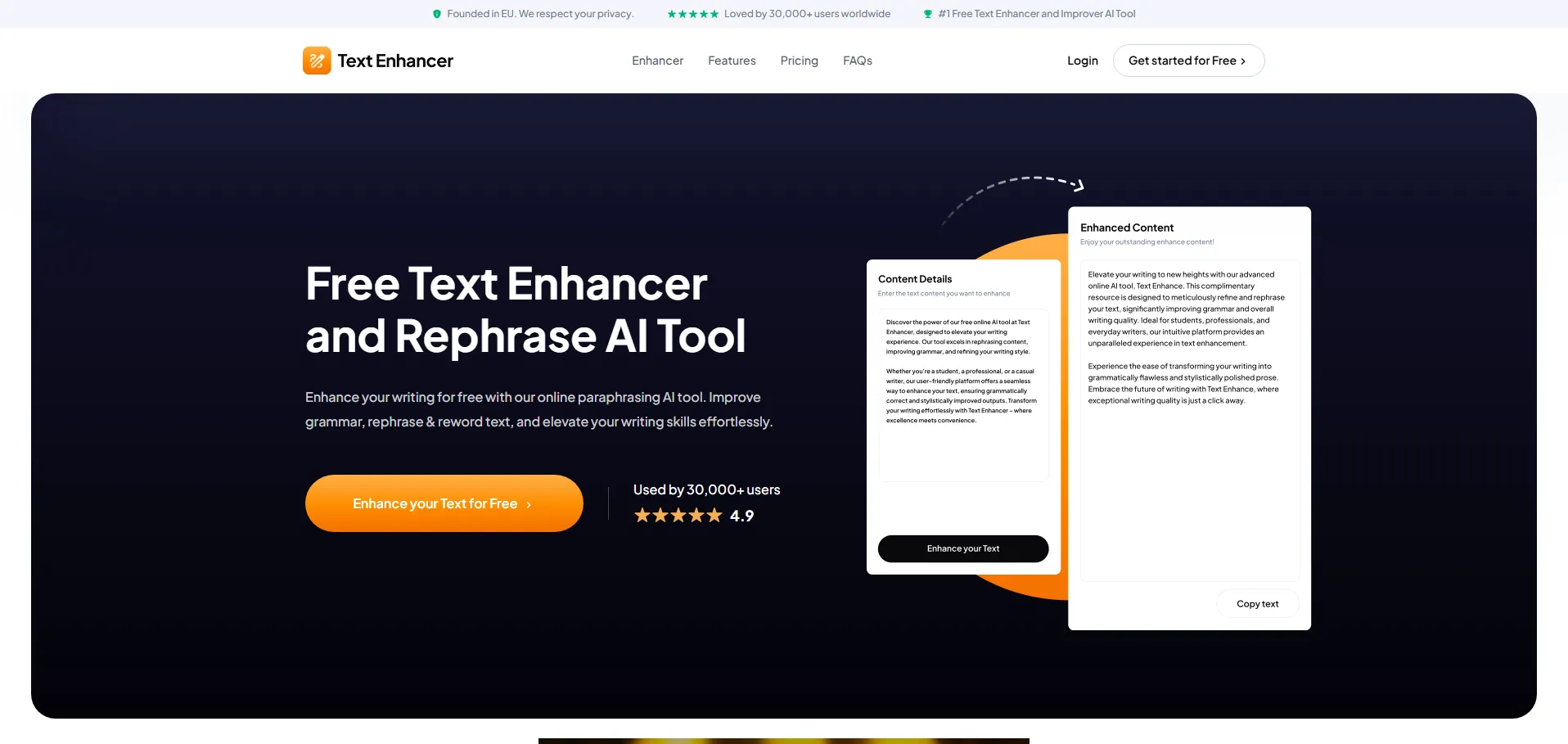Open the FAQs navigation link
Viewport: 1568px width, 744px height.
(x=857, y=61)
